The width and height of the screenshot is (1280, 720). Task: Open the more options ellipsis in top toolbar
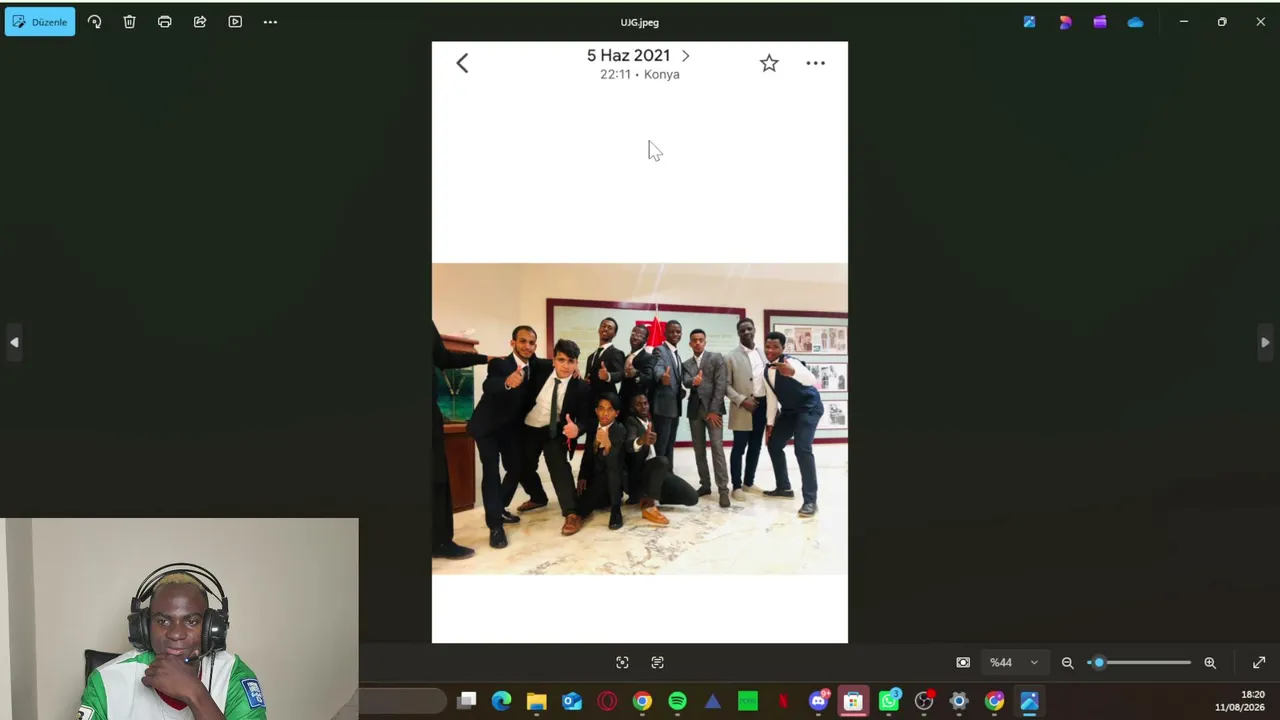270,22
